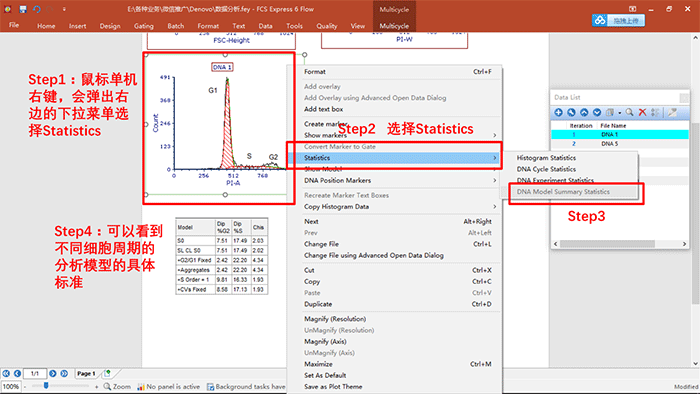Viewport: 700px width, 394px height.
Task: Click the move-down arrow in Data List toolbar
Action: [597, 112]
